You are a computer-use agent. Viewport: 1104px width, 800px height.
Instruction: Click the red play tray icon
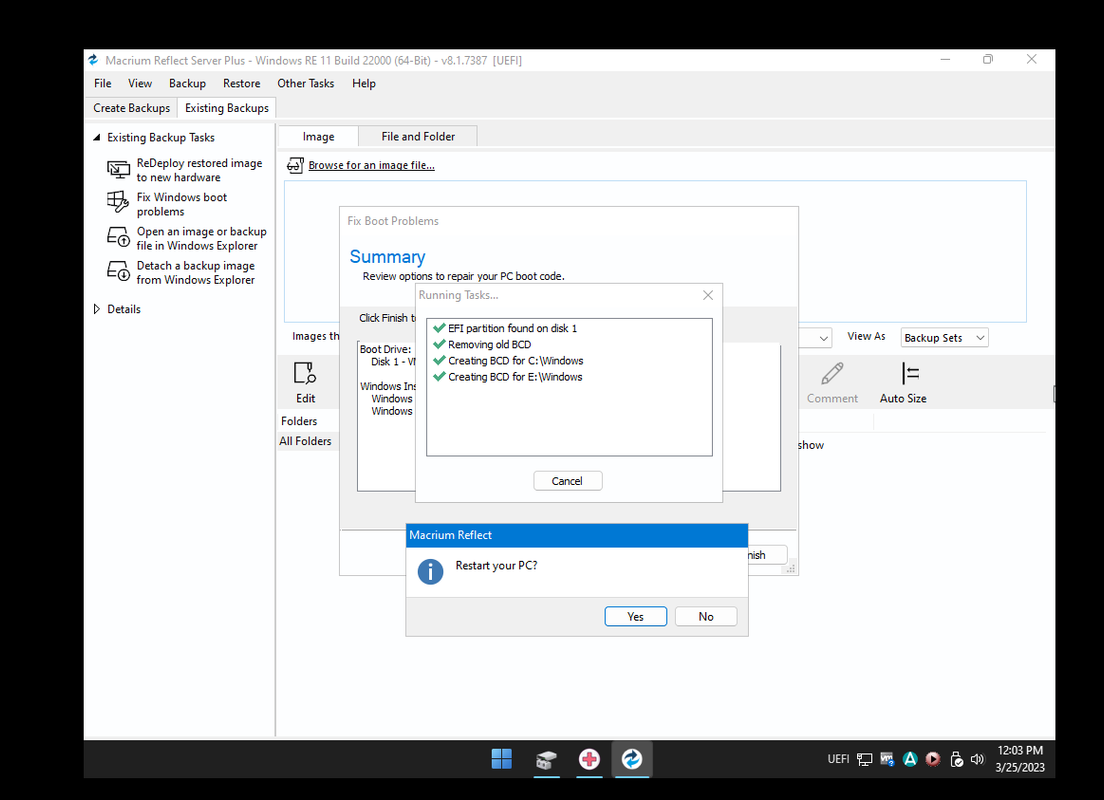[x=933, y=759]
